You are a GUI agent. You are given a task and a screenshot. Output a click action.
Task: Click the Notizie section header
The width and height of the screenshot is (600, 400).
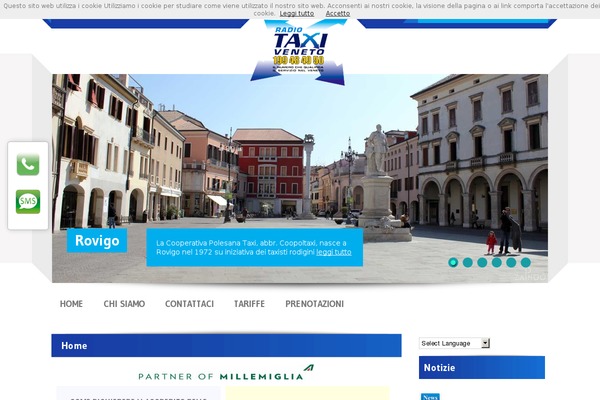482,367
